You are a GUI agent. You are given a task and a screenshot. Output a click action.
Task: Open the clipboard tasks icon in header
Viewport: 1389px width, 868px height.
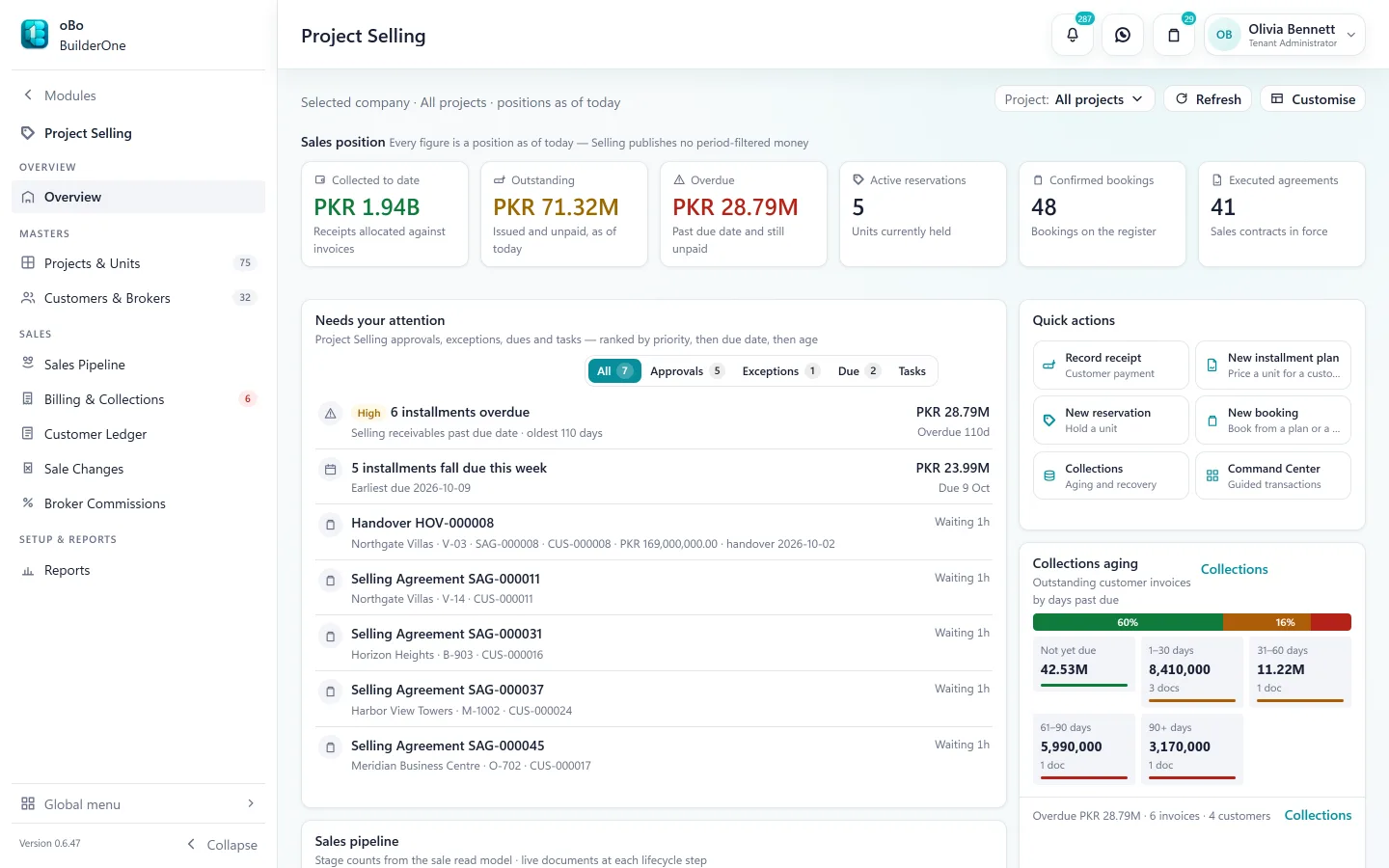coord(1174,35)
